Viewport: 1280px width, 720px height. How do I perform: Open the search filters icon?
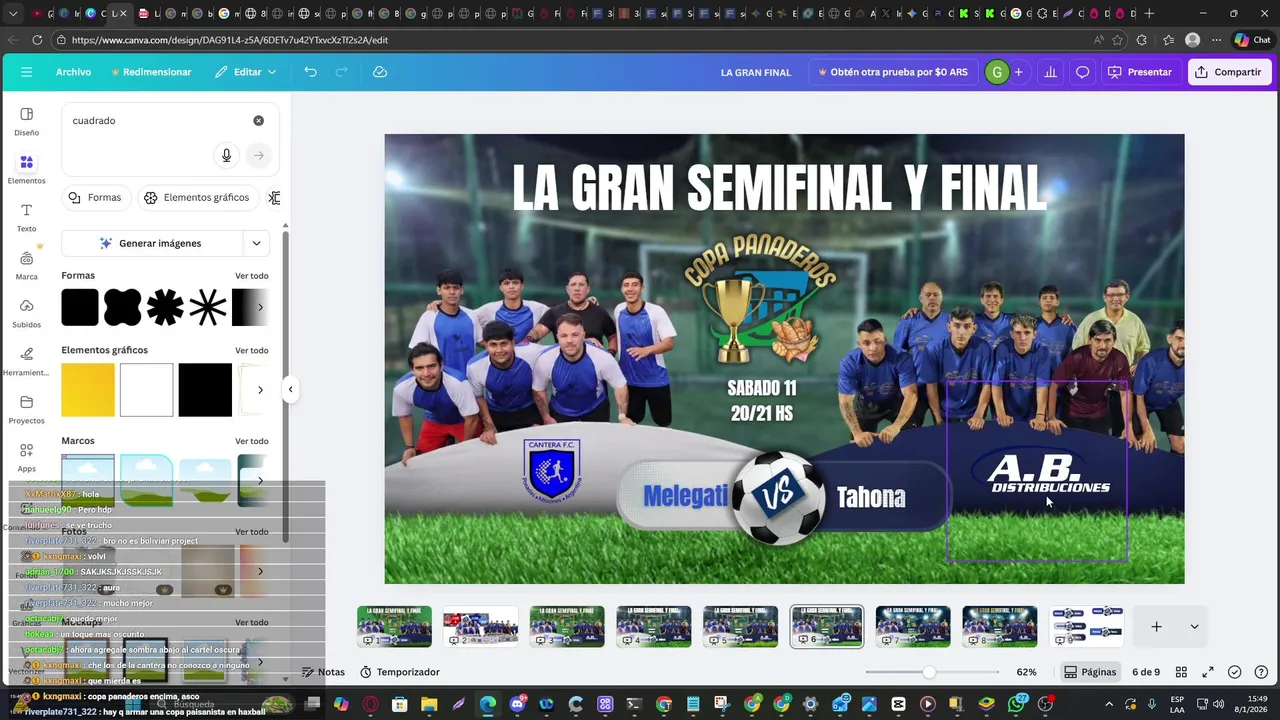(274, 198)
